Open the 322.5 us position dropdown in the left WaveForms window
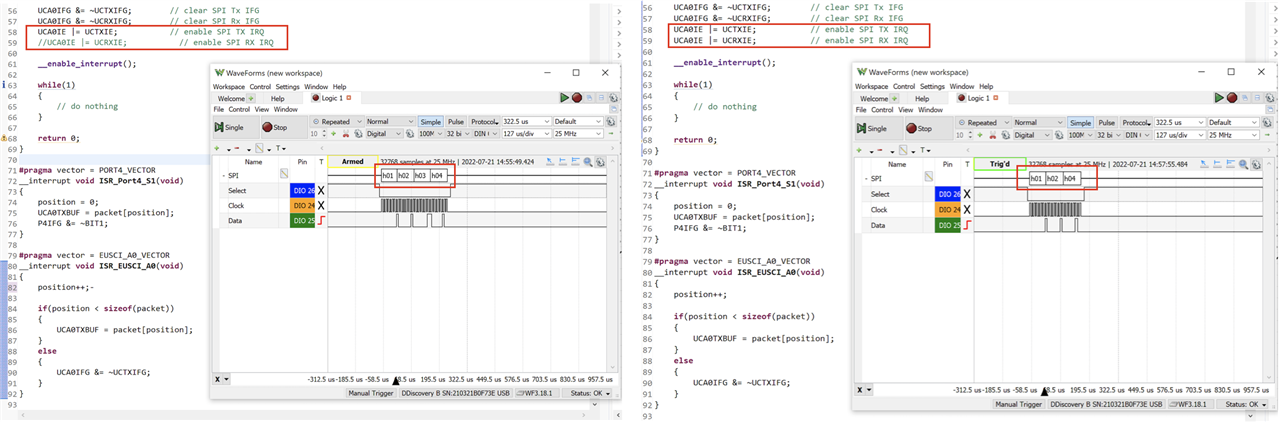Viewport: 1280px width, 422px height. [526, 122]
